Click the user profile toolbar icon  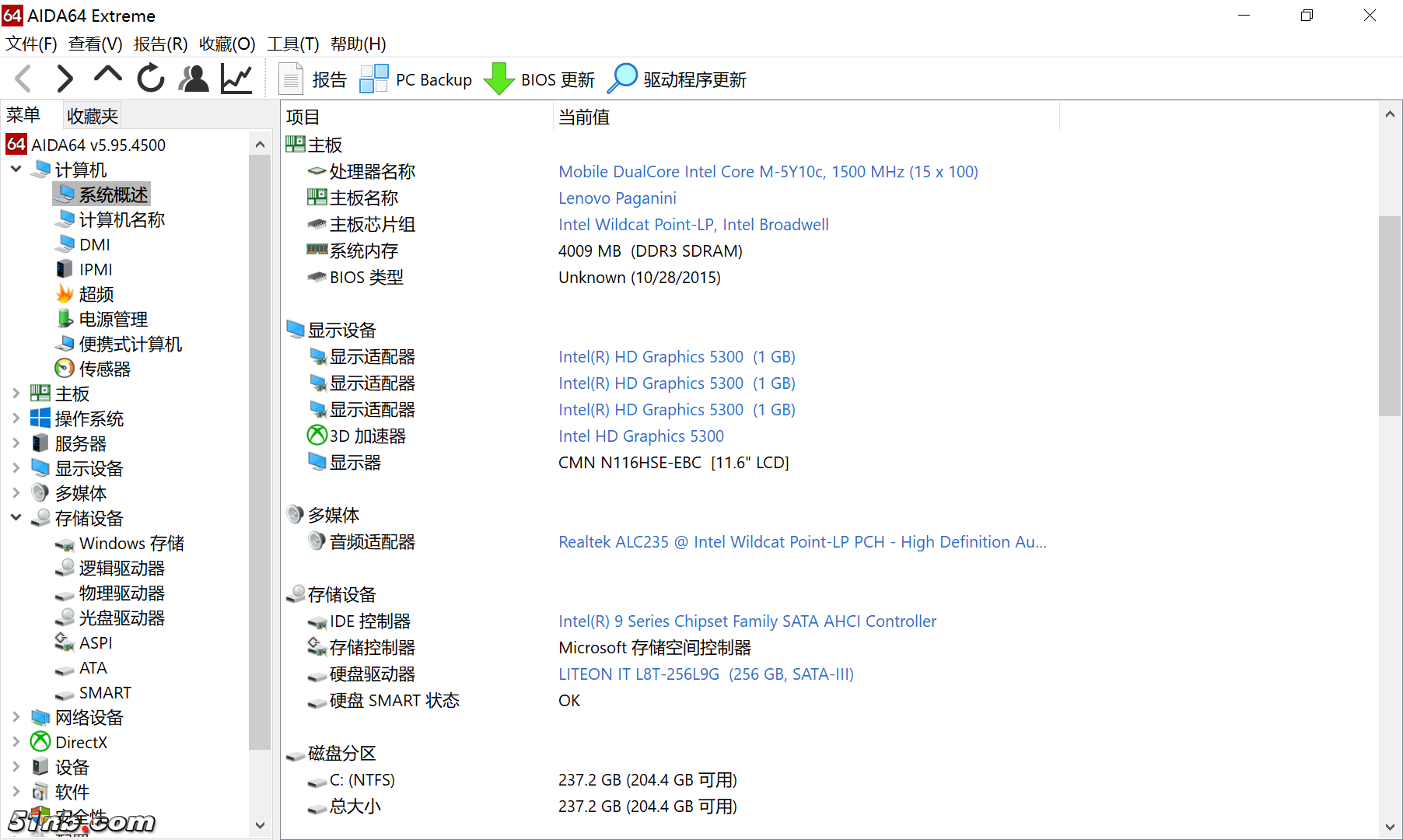coord(194,78)
